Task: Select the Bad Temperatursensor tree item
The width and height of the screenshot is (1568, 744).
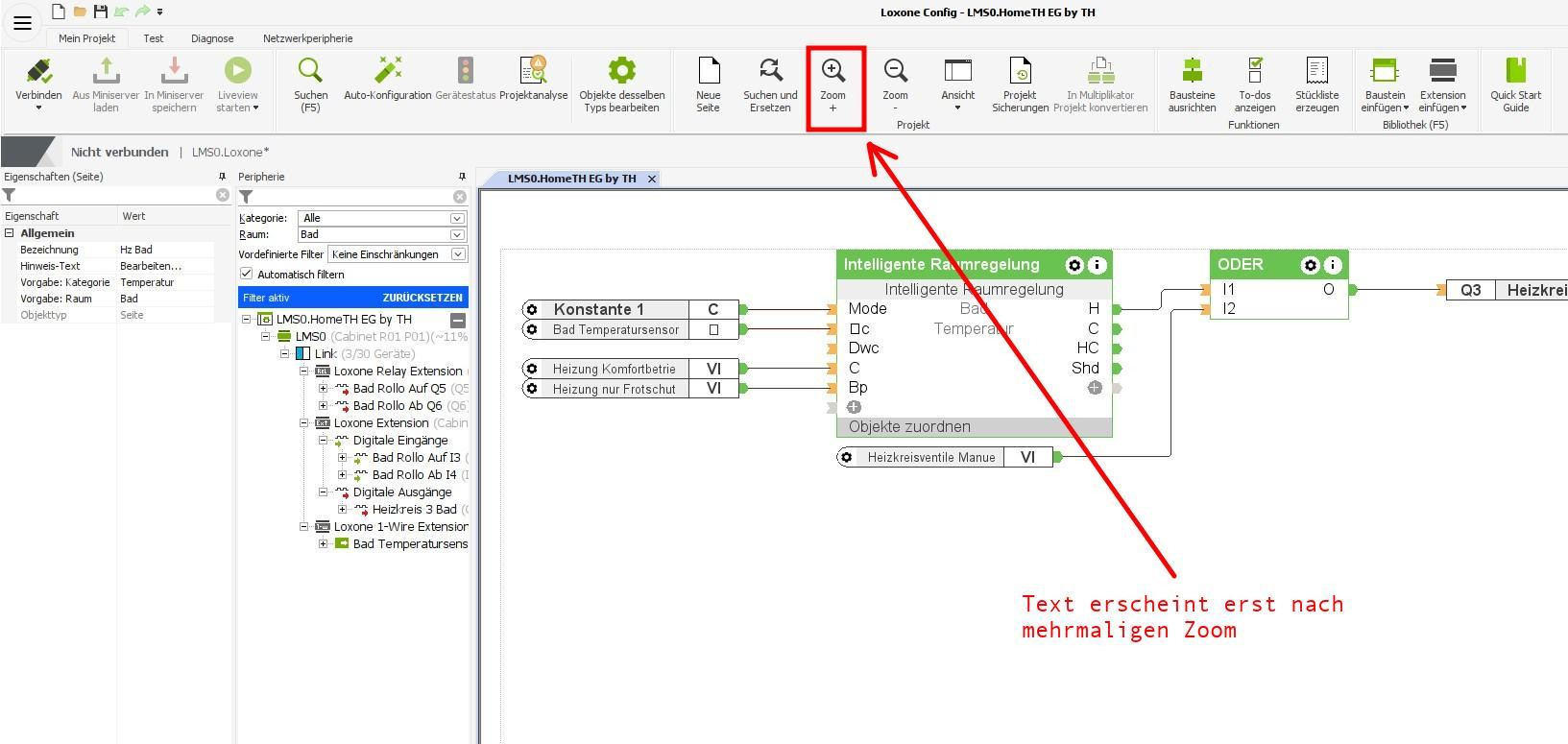Action: 410,544
